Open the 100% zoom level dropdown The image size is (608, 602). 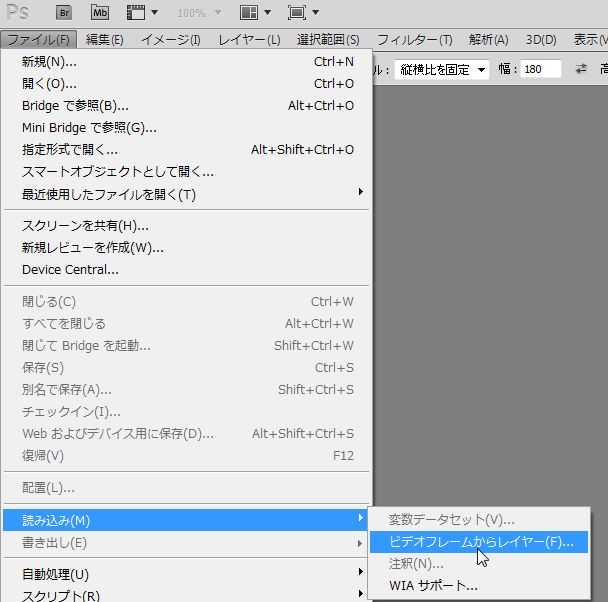199,13
